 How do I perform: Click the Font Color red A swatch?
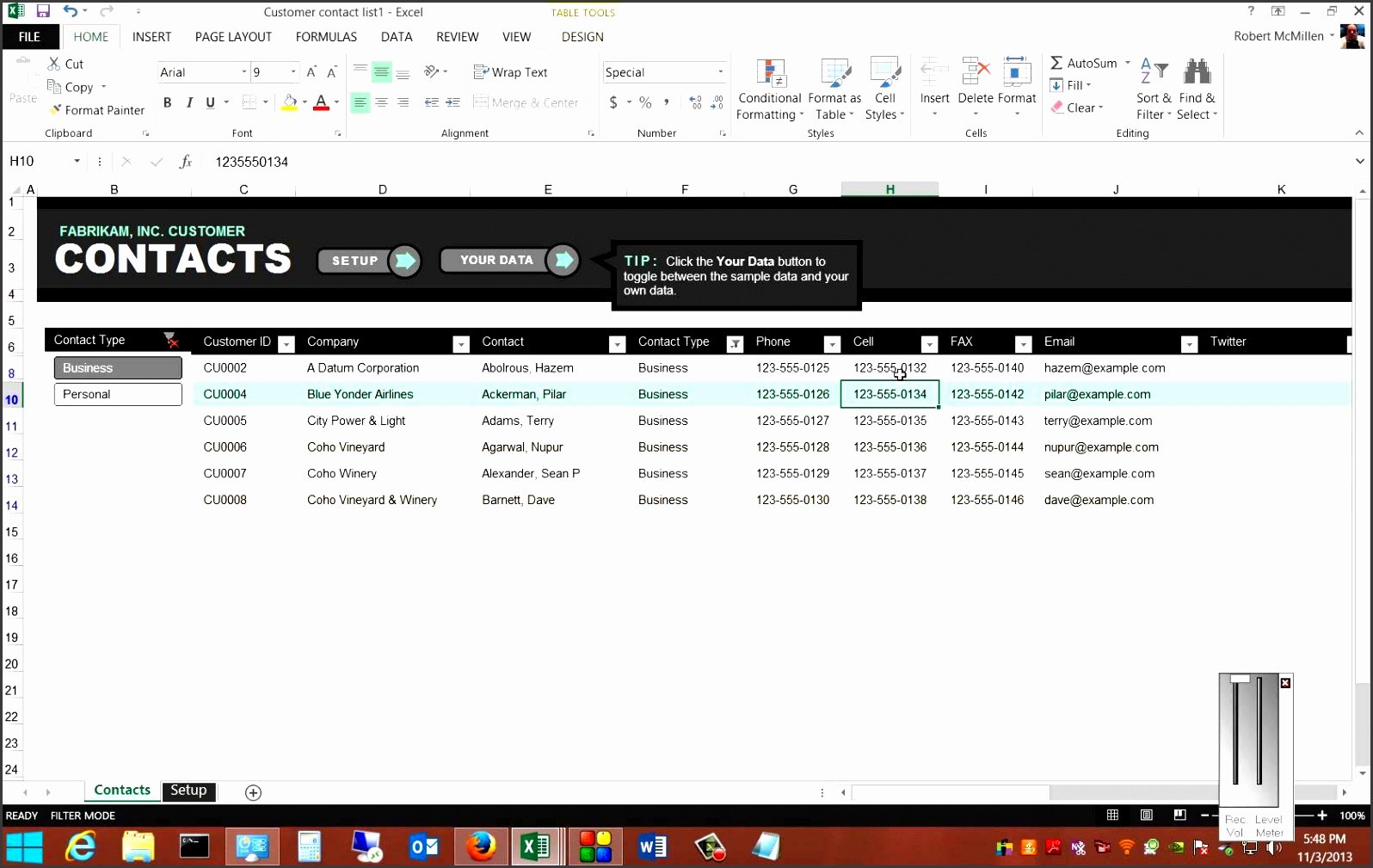pyautogui.click(x=321, y=102)
